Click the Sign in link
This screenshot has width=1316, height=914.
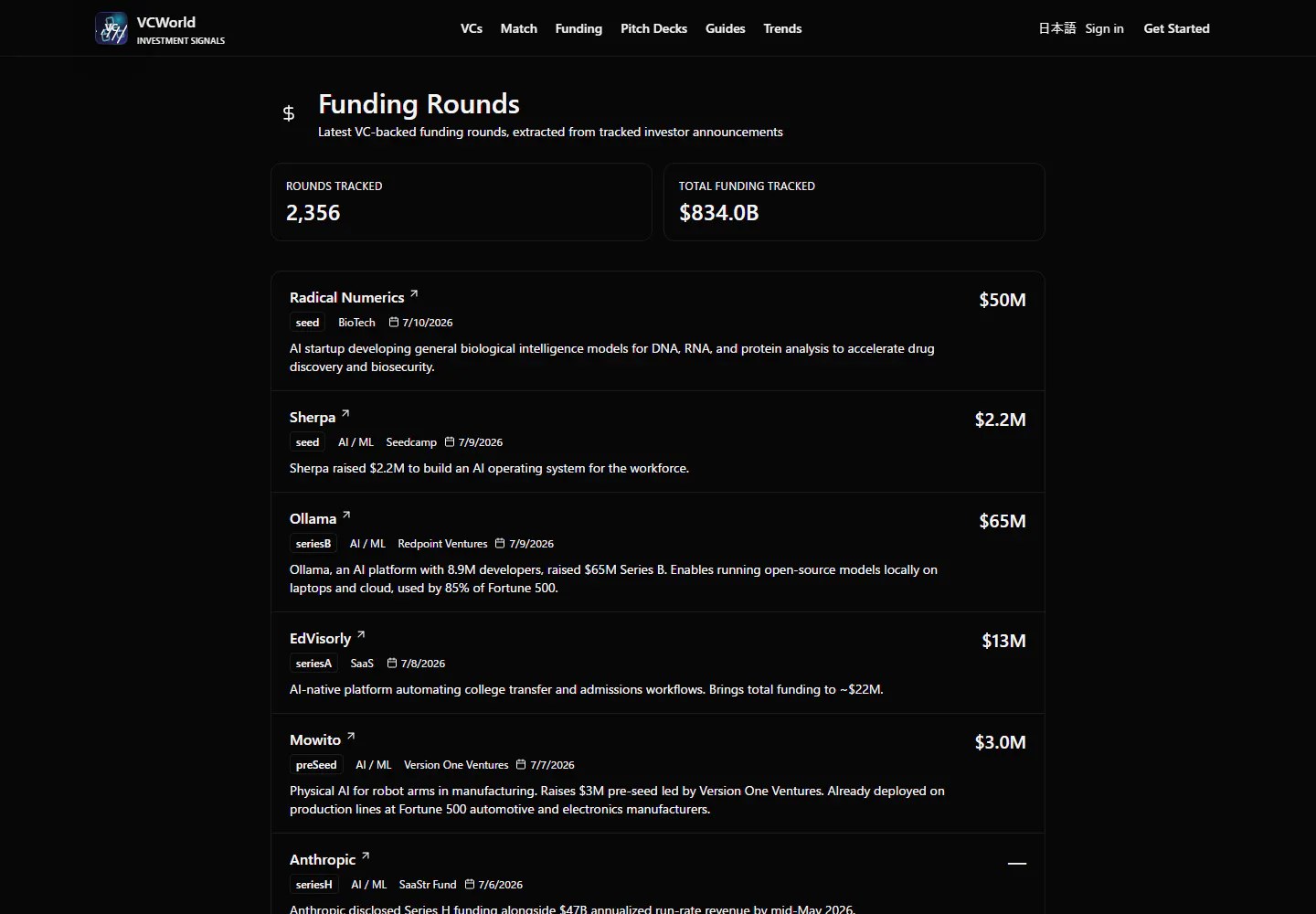[1104, 28]
